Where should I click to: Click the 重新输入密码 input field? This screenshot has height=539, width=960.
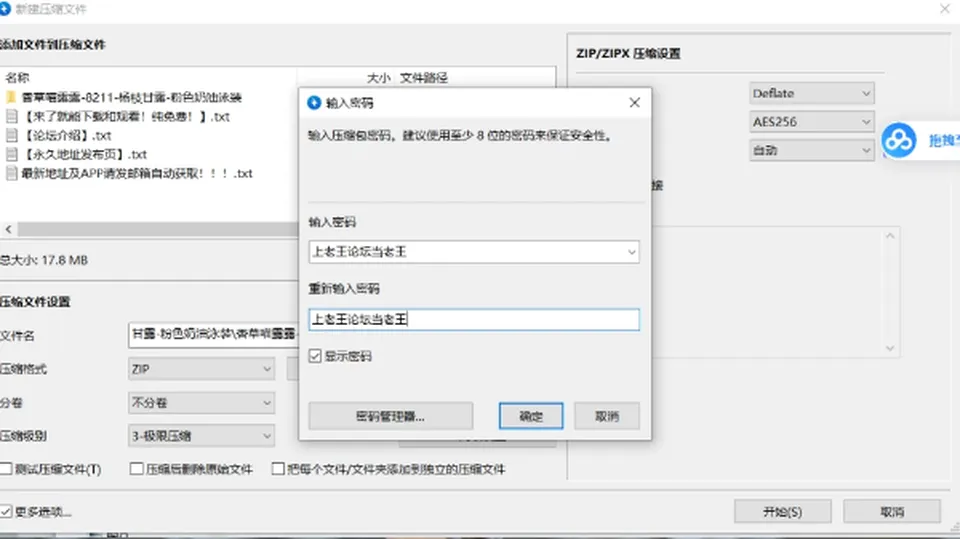474,320
